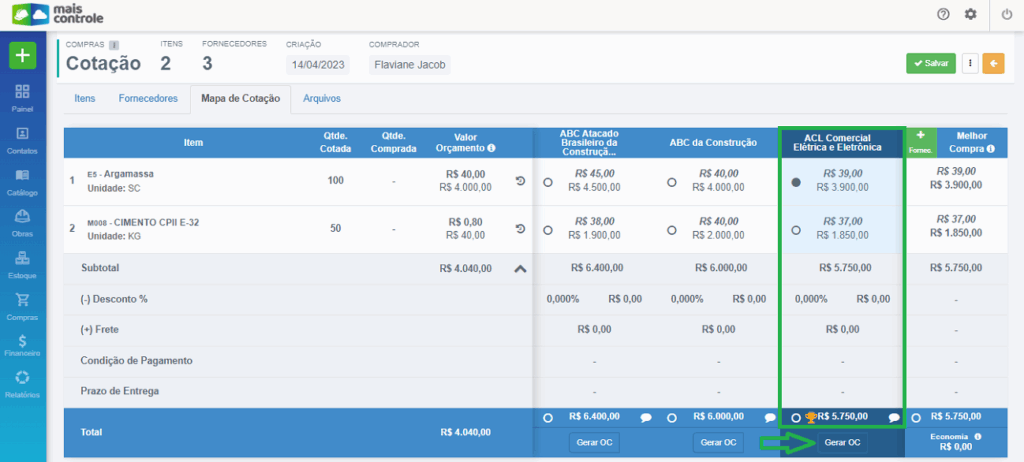This screenshot has width=1024, height=462.
Task: Go to Estoque in the sidebar
Action: (23, 264)
